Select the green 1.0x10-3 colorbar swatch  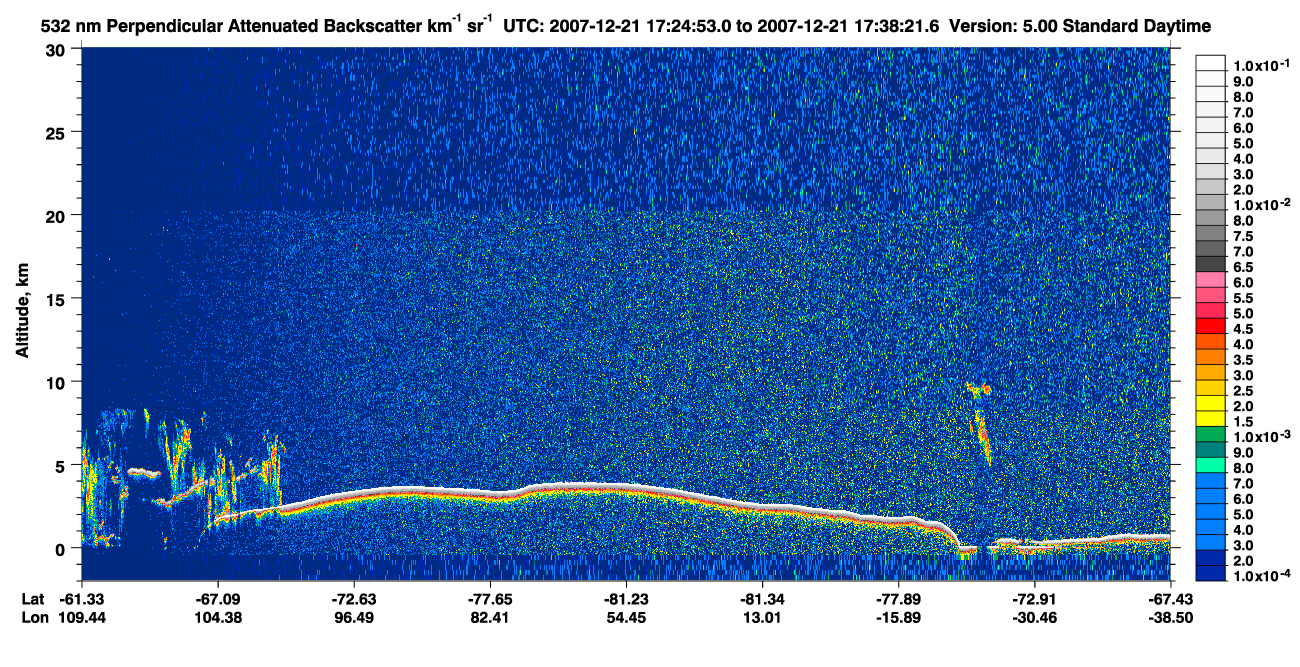pos(1210,434)
